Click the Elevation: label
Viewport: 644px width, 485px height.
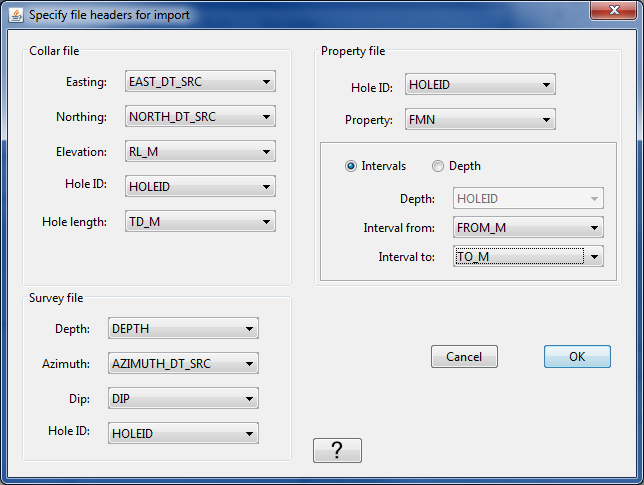pyautogui.click(x=81, y=152)
